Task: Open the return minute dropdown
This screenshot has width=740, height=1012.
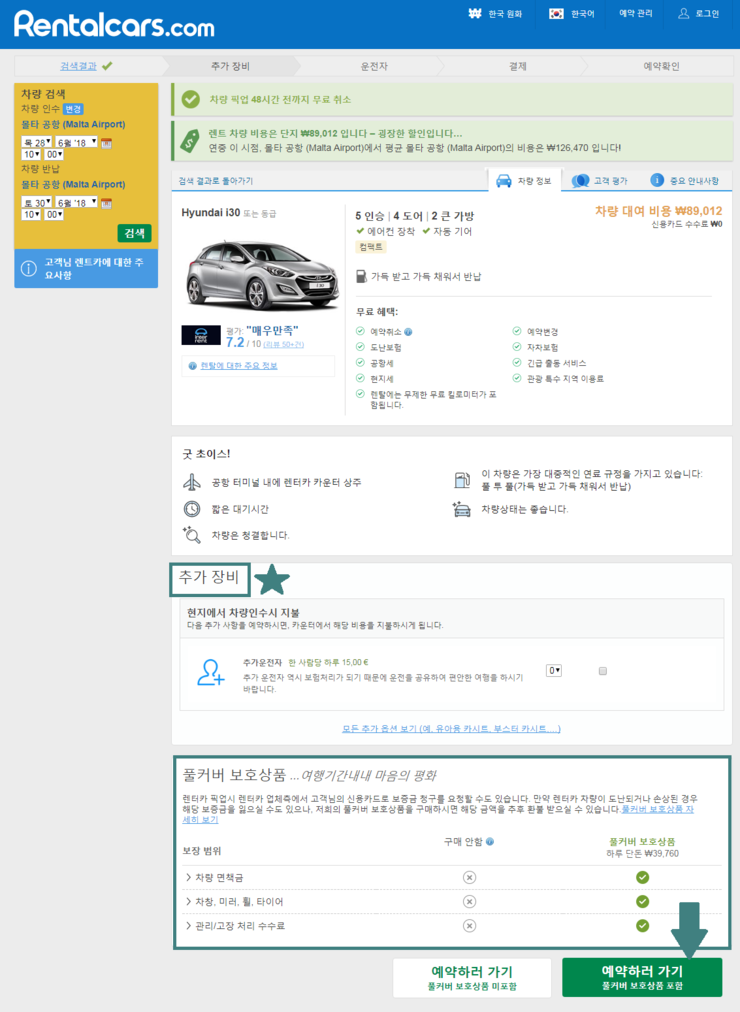Action: [x=54, y=214]
